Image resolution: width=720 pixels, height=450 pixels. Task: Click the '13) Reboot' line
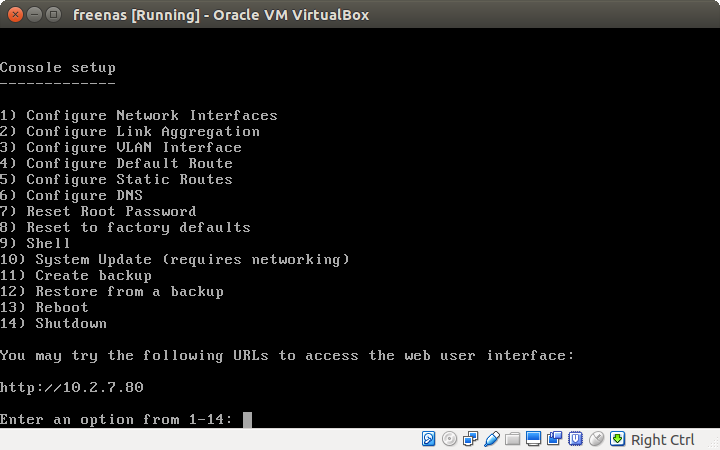[x=44, y=308]
